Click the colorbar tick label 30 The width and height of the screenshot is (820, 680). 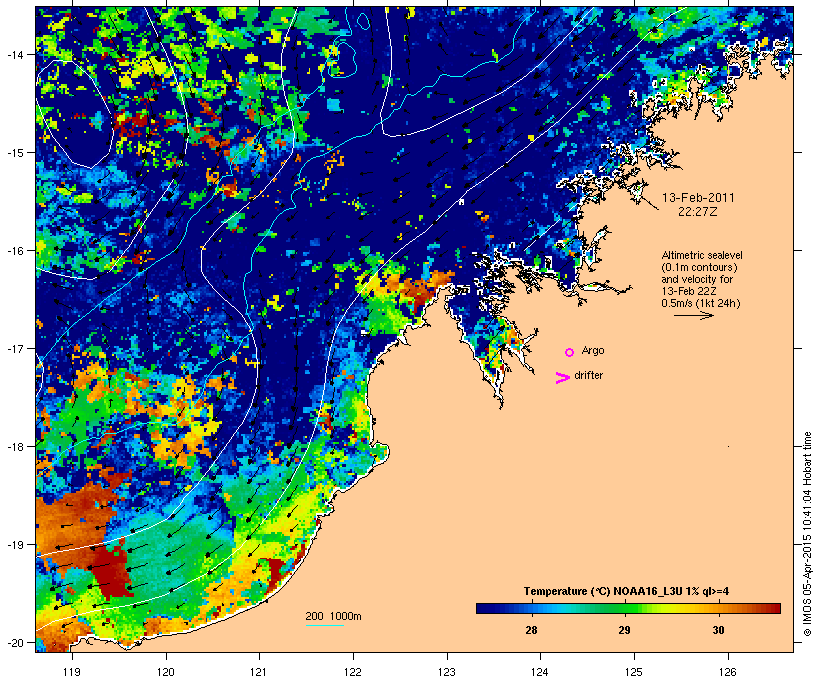click(718, 630)
